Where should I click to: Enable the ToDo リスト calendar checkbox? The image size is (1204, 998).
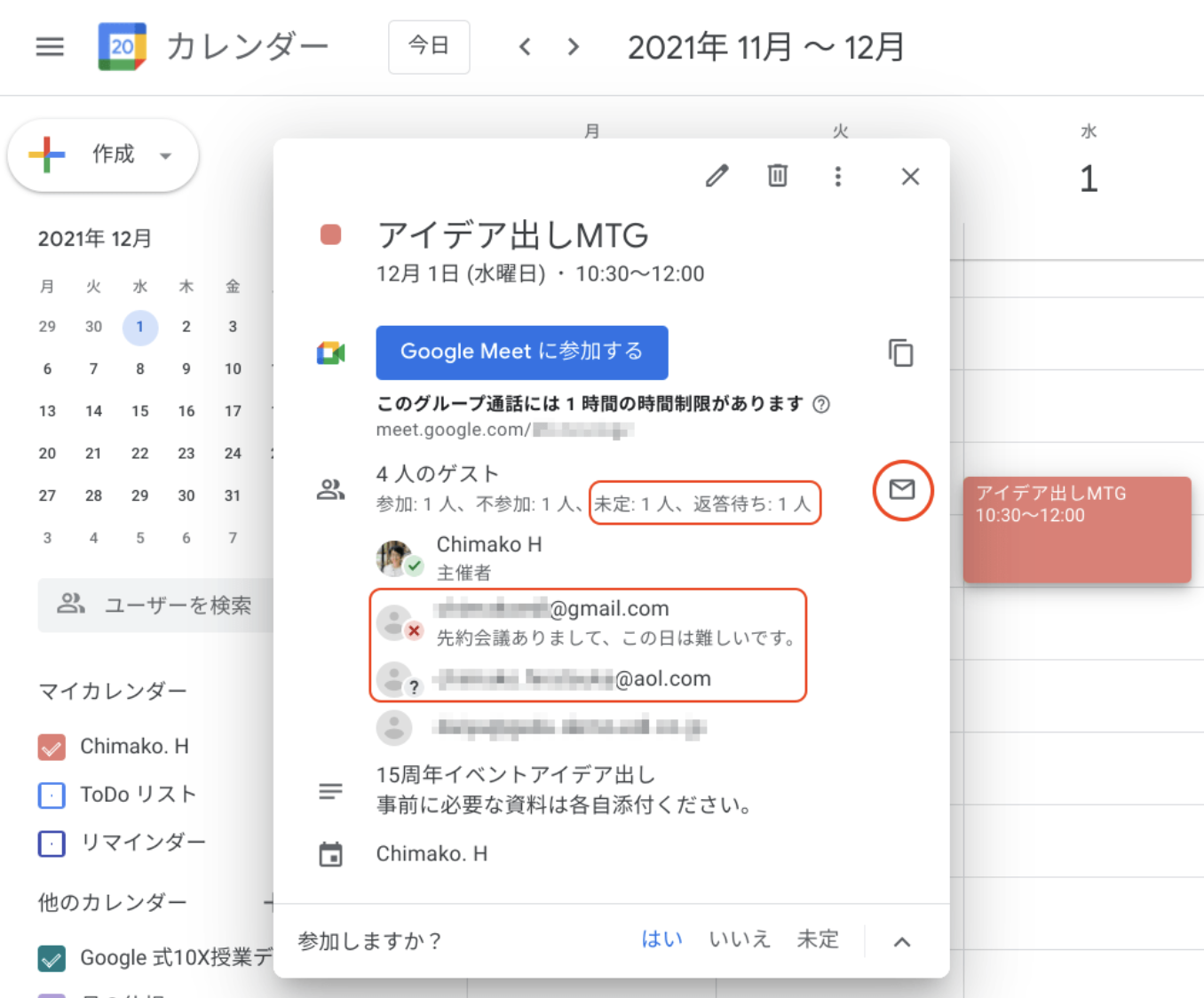pos(51,795)
